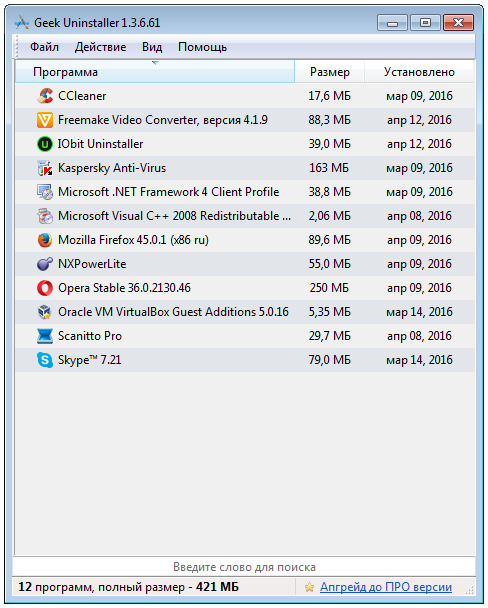The height and width of the screenshot is (608, 488).
Task: Open the Вид menu
Action: click(152, 47)
